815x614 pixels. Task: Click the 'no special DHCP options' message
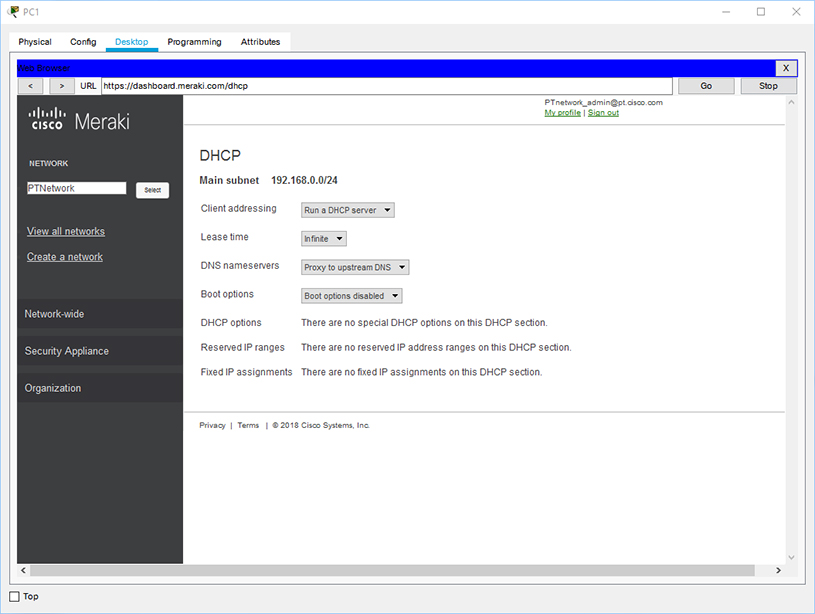(x=424, y=323)
